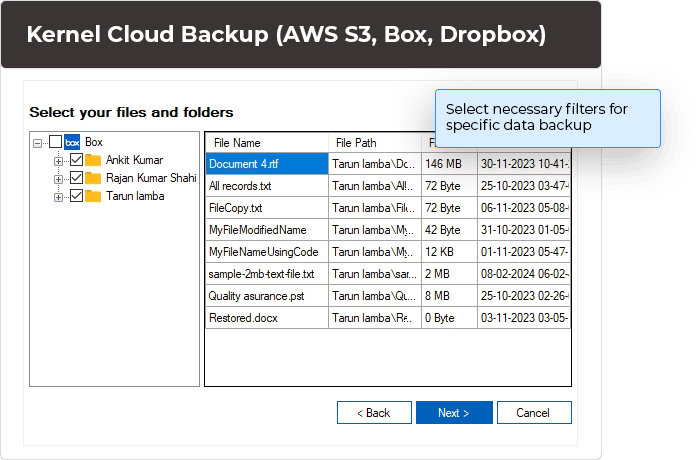The width and height of the screenshot is (700, 460).
Task: Select the Box tree label
Action: point(94,142)
